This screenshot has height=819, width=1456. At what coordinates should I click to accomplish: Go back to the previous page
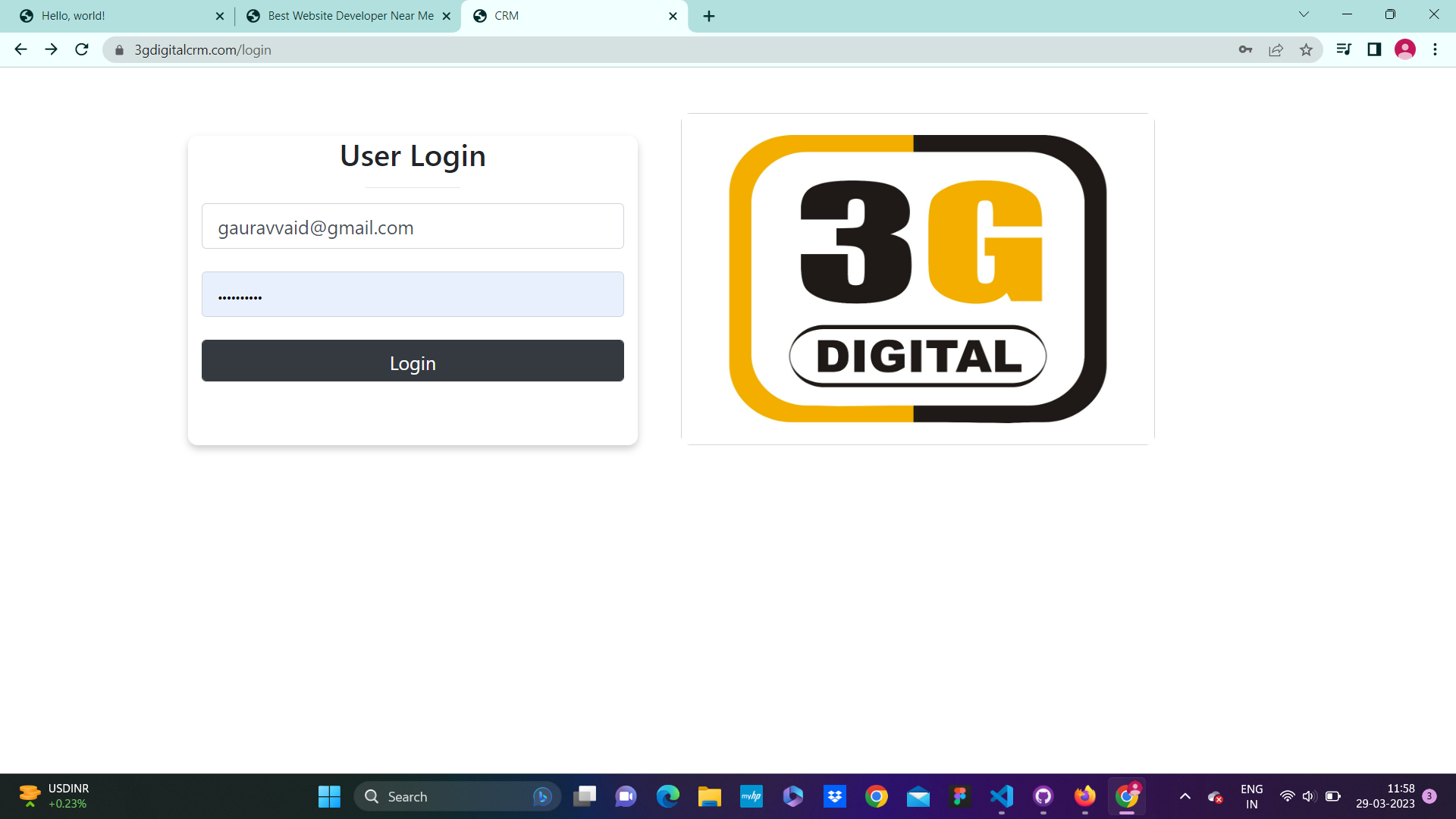click(20, 50)
